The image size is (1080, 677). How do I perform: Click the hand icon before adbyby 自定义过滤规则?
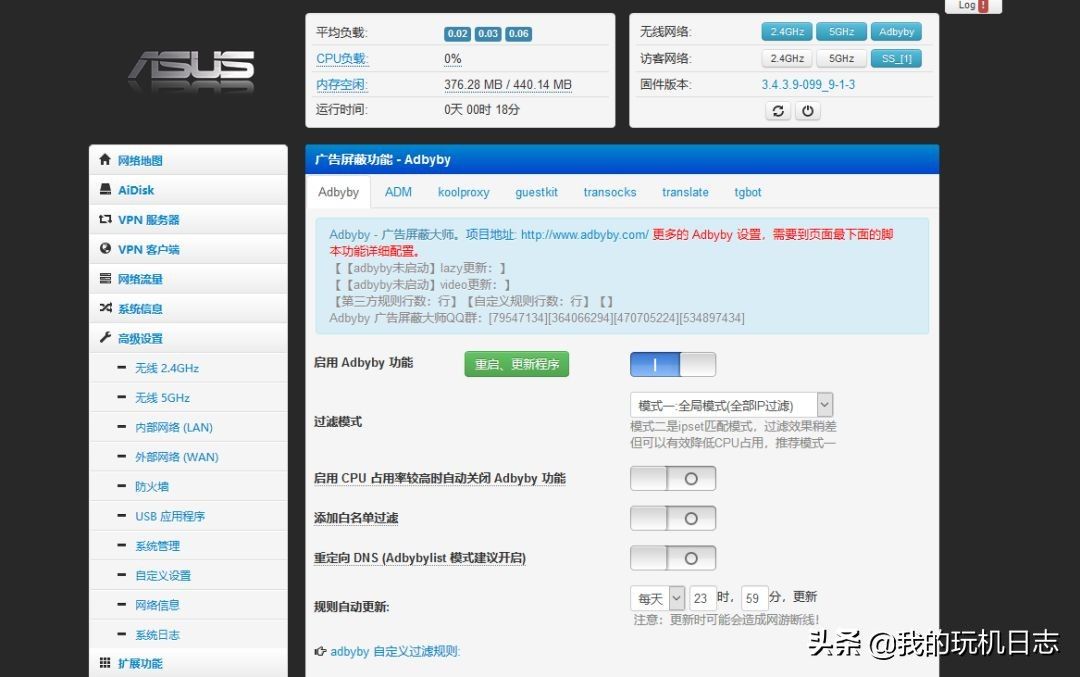click(x=320, y=651)
